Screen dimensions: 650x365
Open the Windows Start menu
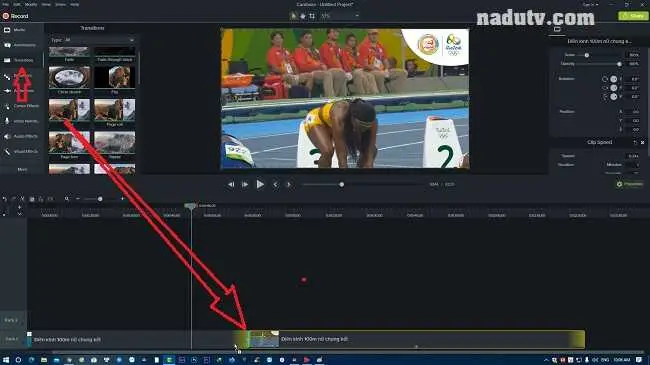6,360
